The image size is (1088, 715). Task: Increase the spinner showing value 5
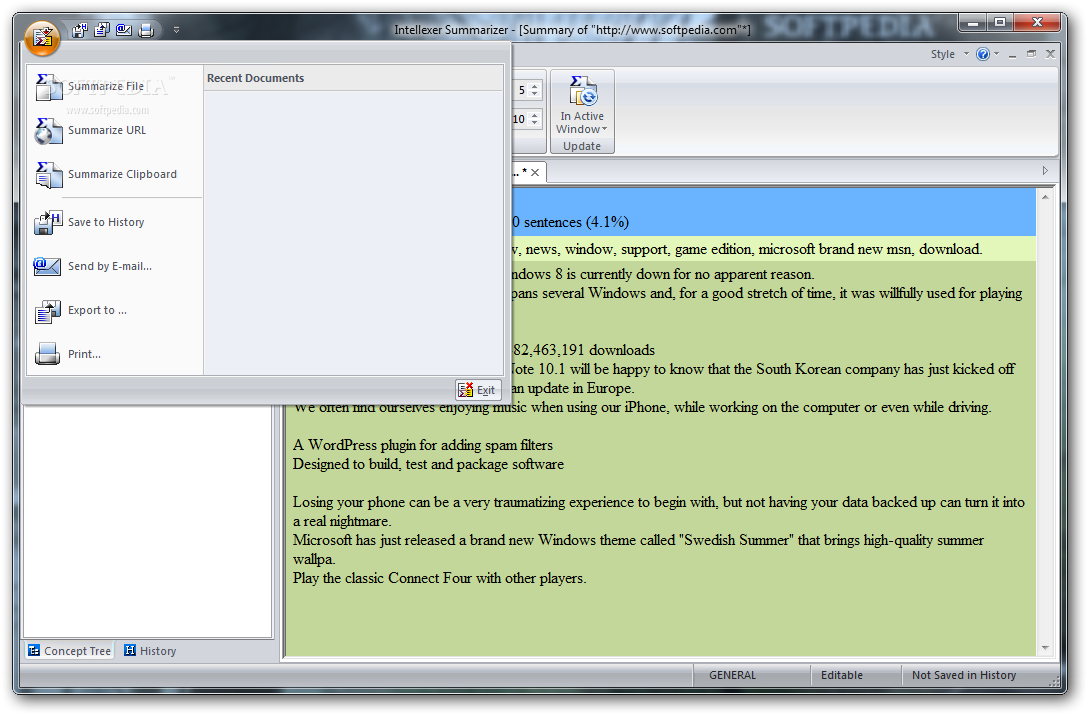(534, 87)
